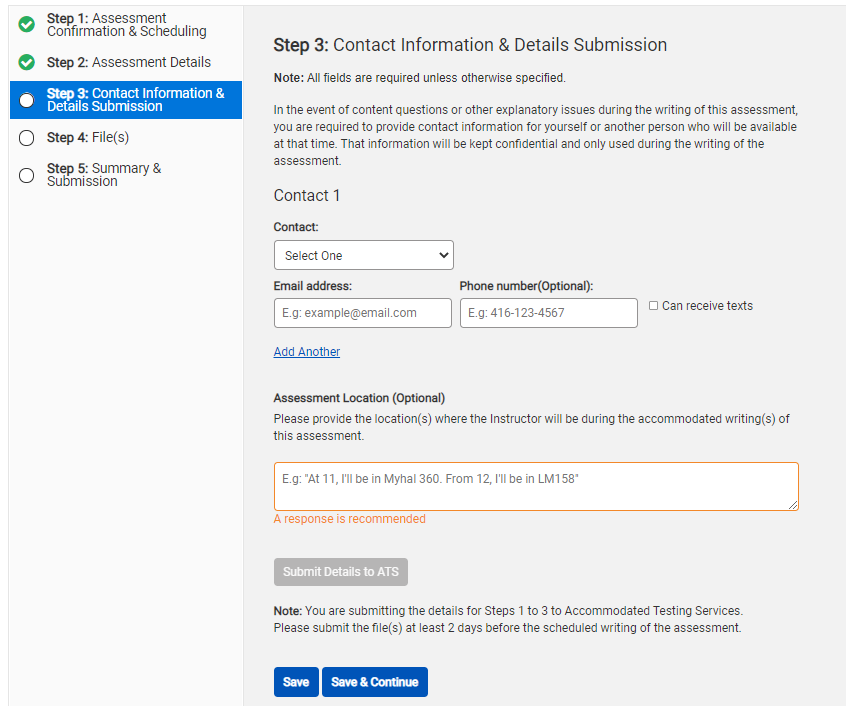The height and width of the screenshot is (706, 846).
Task: Click the empty circle icon beside Step 4
Action: [x=26, y=138]
